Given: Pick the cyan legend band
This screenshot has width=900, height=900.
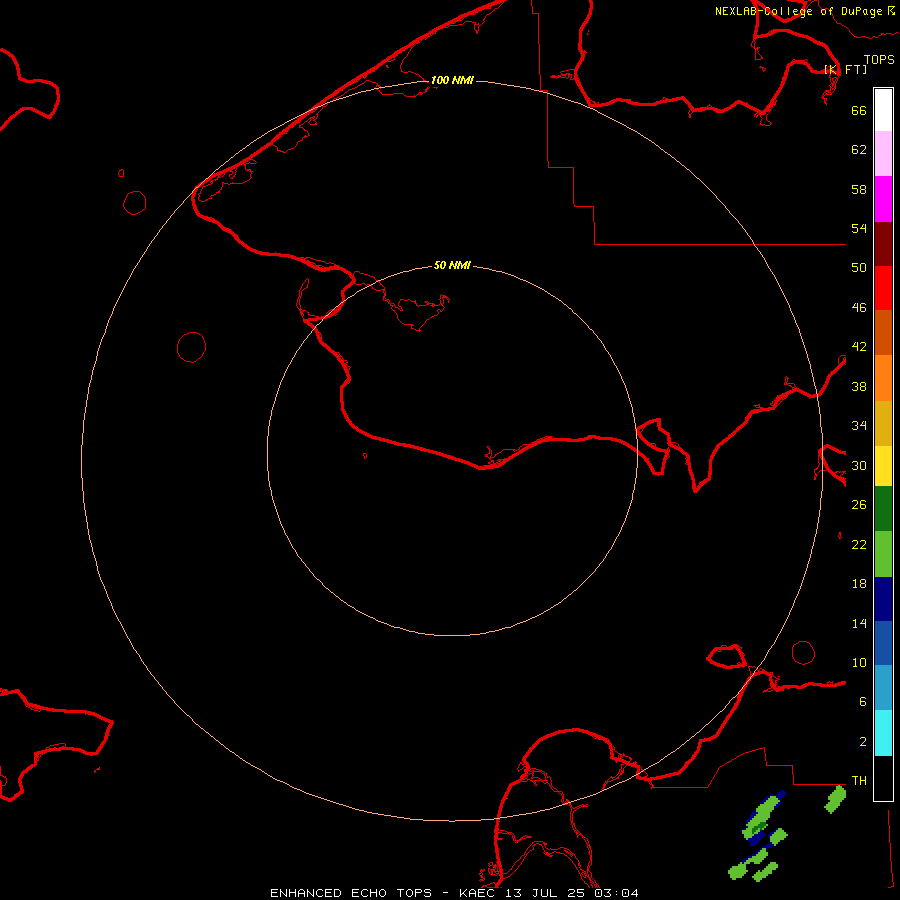Looking at the screenshot, I should pos(883,733).
